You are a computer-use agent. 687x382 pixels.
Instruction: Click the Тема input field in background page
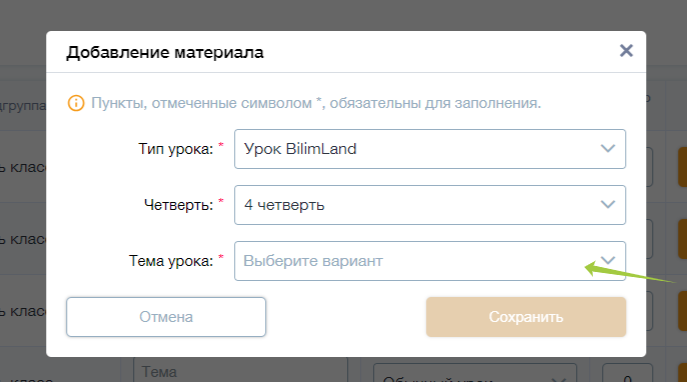(x=241, y=370)
